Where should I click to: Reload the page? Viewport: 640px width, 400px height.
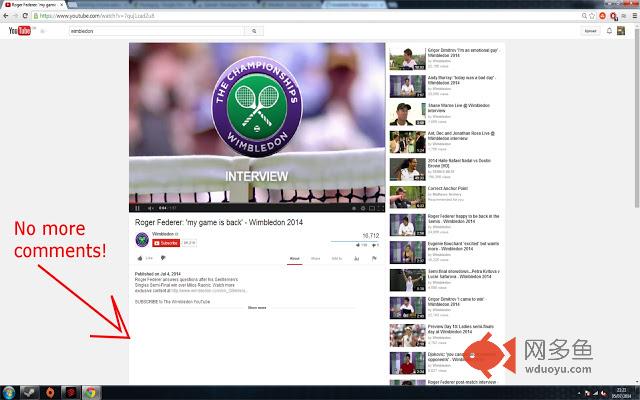point(25,16)
